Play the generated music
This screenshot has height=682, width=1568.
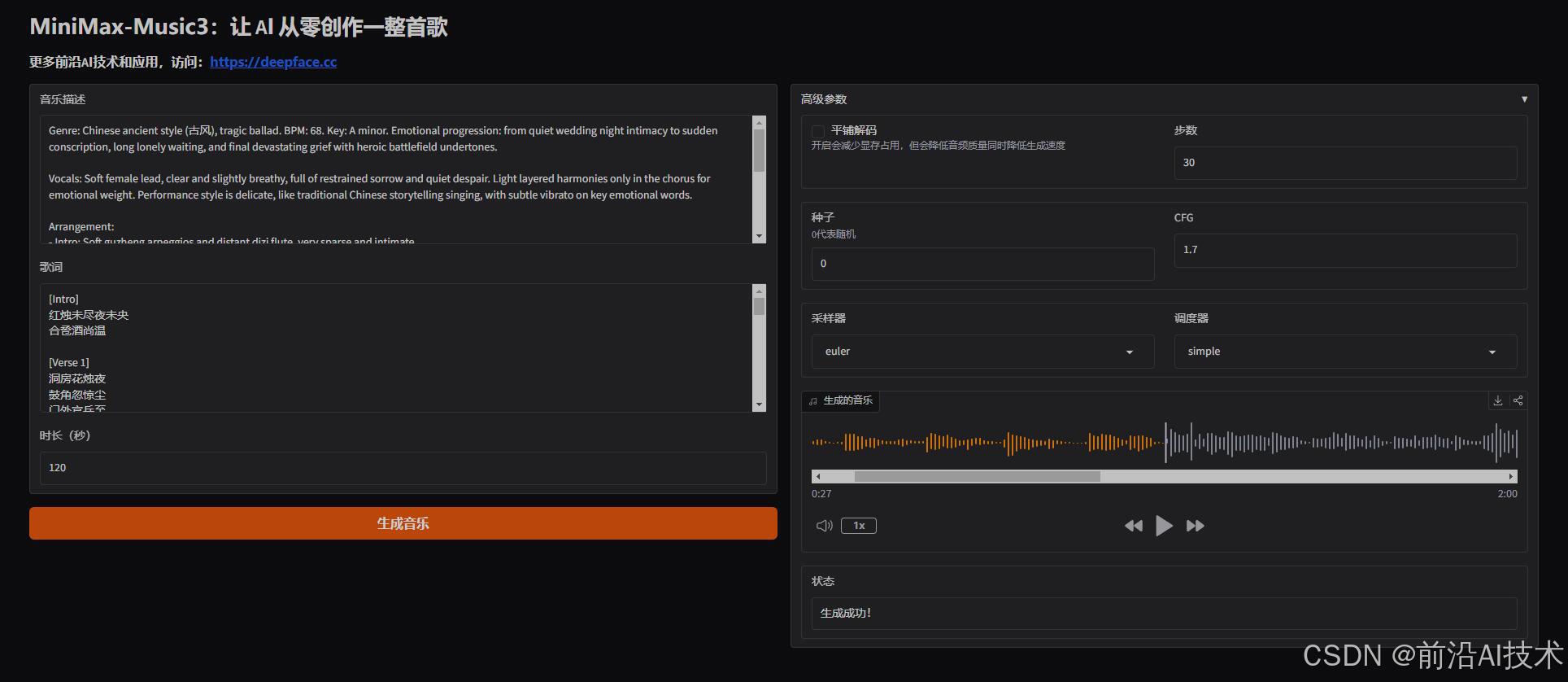click(x=1164, y=526)
